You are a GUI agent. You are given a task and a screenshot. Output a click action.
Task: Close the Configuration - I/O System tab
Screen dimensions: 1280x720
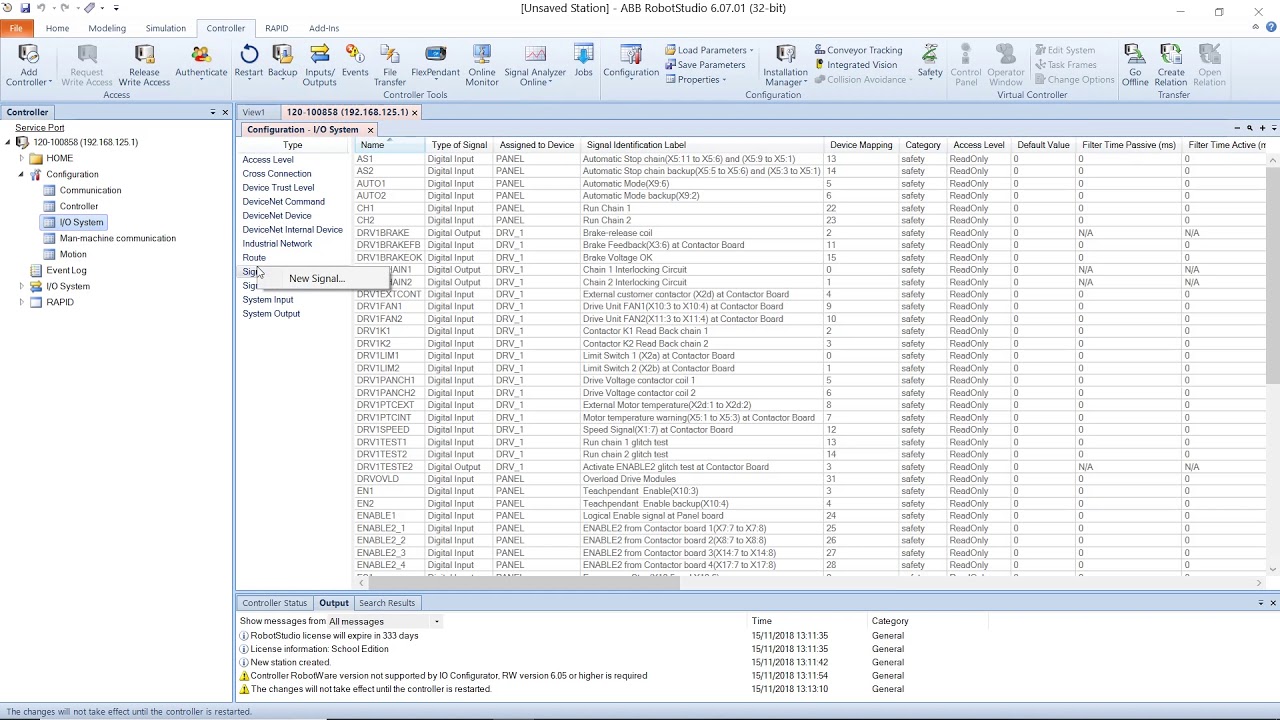pyautogui.click(x=370, y=130)
